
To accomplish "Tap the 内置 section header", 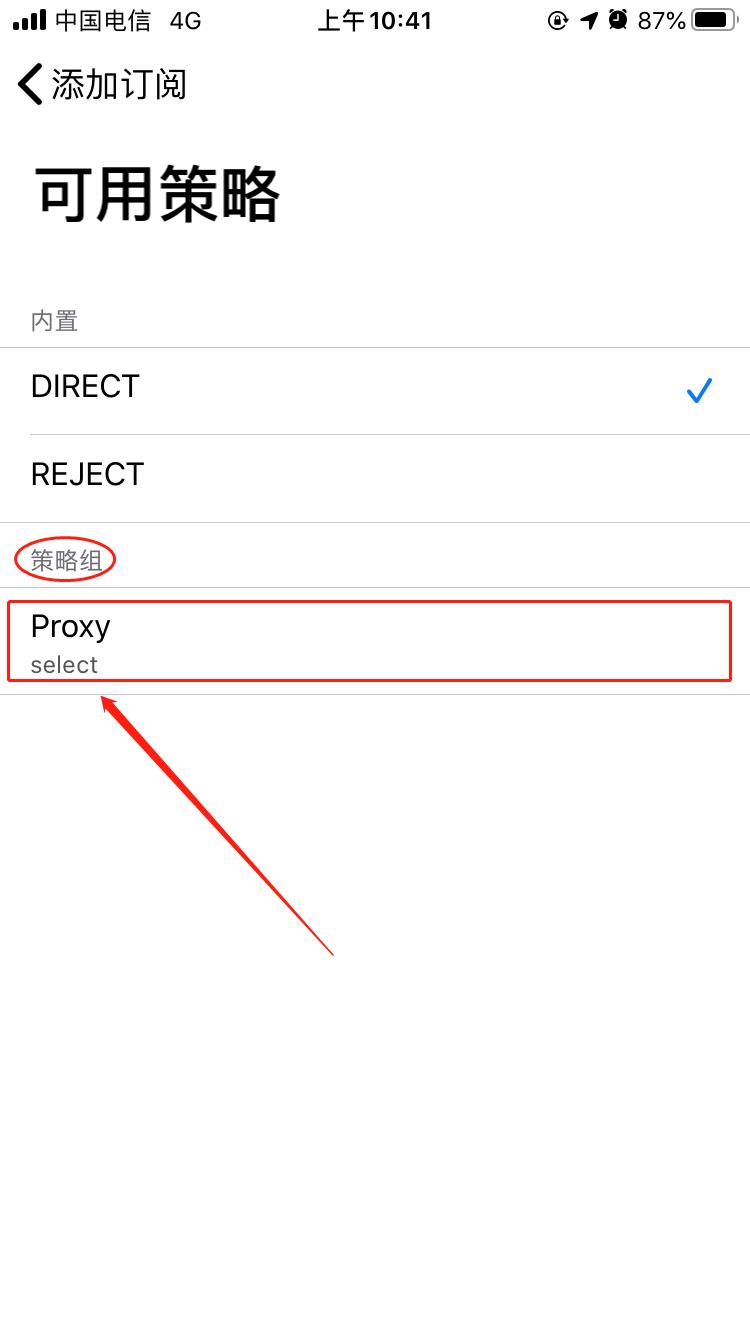I will (54, 321).
